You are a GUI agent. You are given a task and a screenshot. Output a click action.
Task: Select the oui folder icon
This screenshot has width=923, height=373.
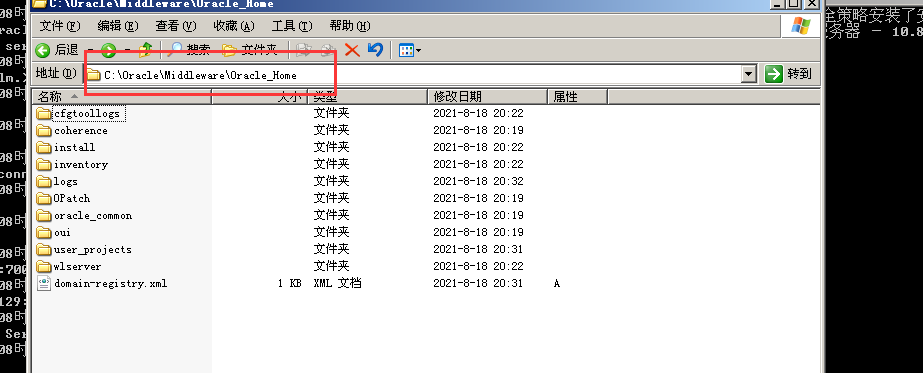pyautogui.click(x=44, y=232)
